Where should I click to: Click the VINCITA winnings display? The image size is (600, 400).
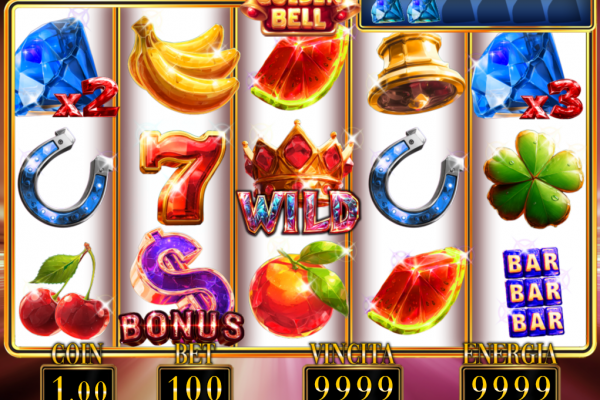[353, 384]
